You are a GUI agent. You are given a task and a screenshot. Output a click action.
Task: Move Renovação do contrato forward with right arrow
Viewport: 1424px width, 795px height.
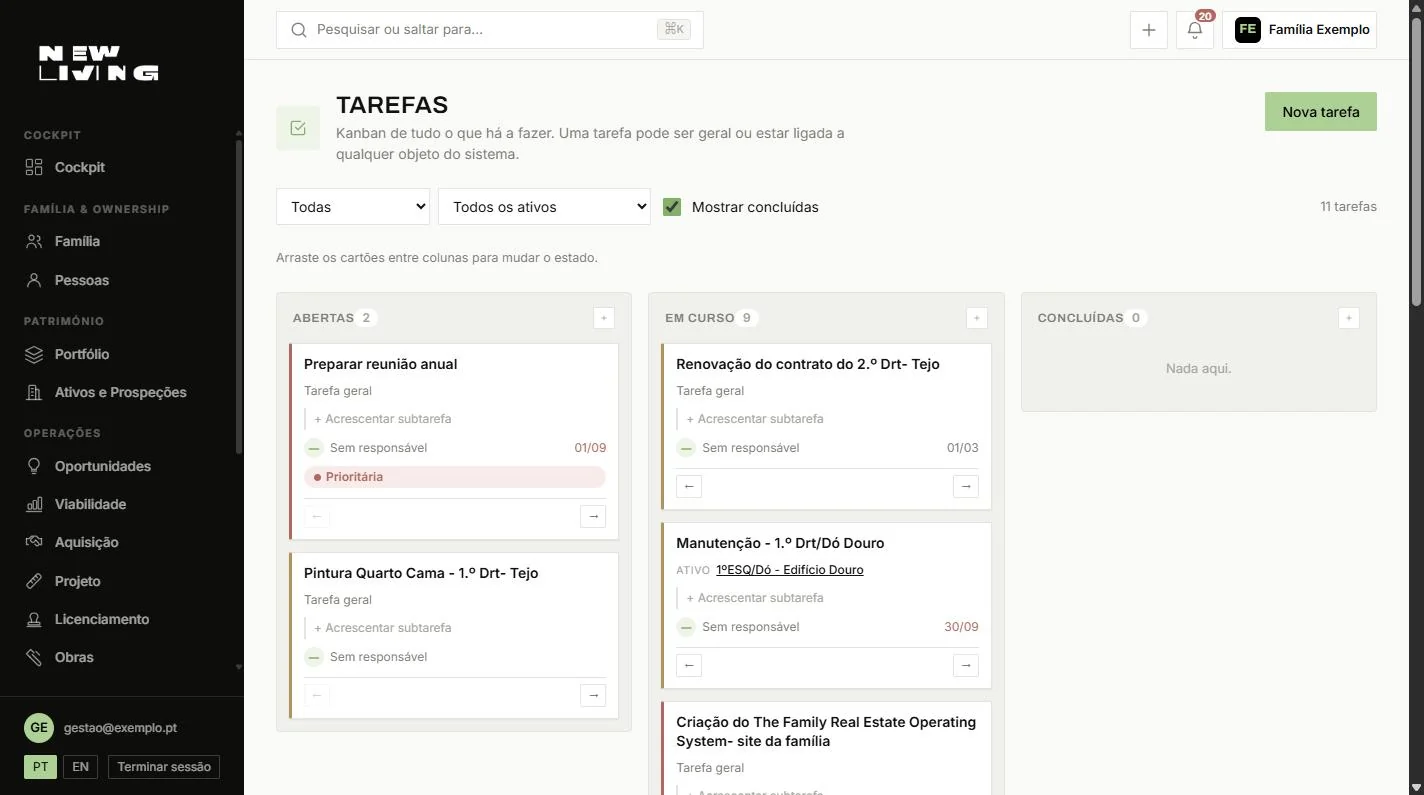tap(966, 486)
